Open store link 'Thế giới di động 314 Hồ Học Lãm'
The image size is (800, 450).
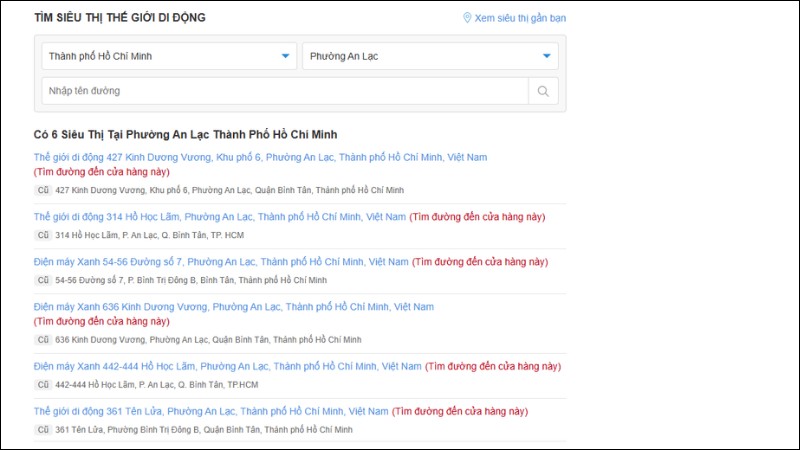pyautogui.click(x=220, y=217)
